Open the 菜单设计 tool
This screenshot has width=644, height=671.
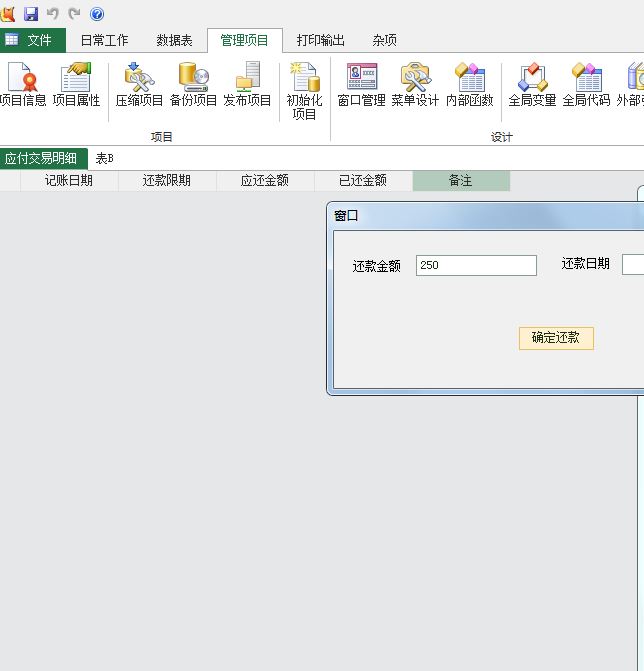(x=415, y=79)
